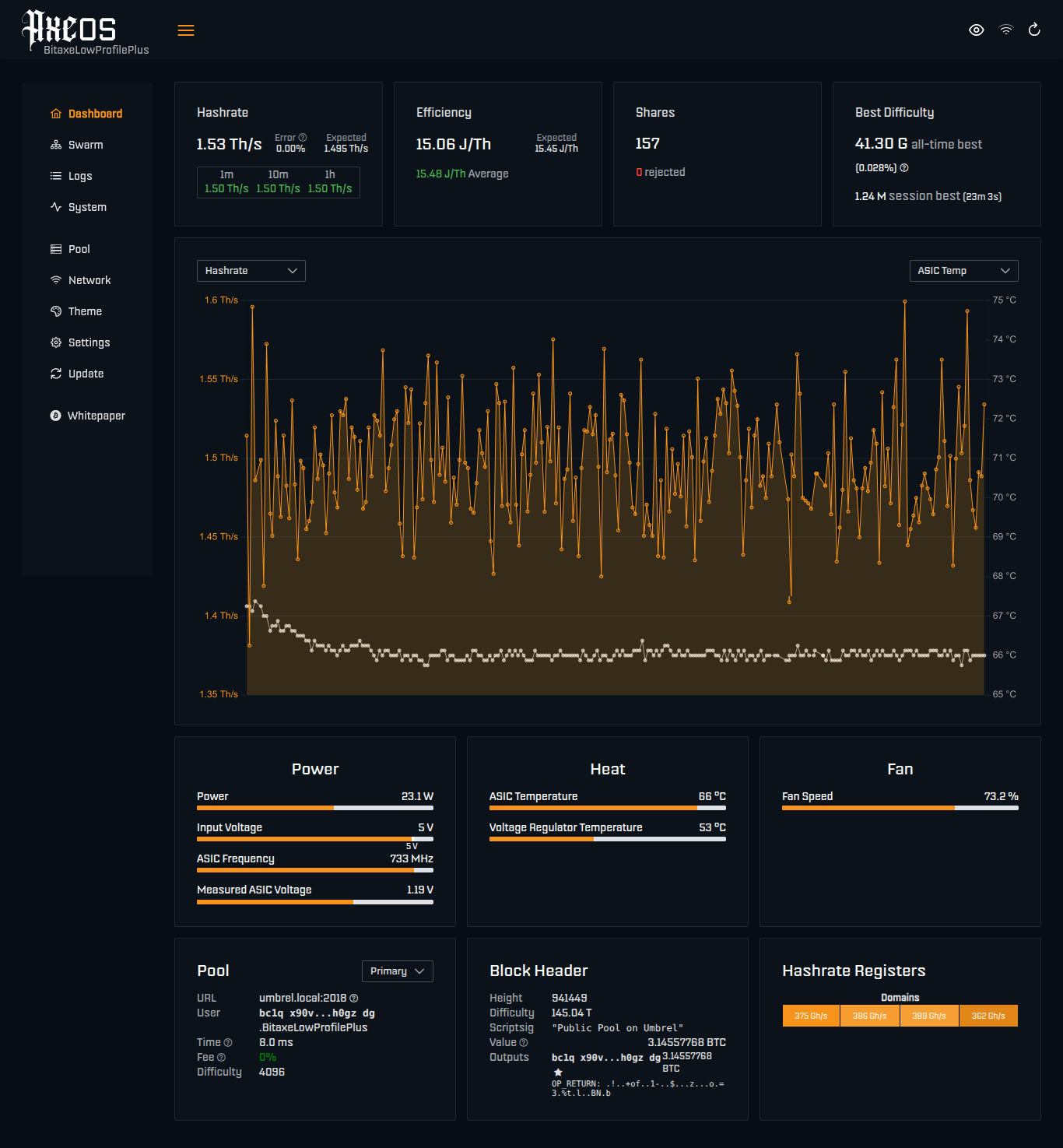1063x1148 pixels.
Task: Click the Voltage Regulator Temperature bar
Action: [x=608, y=839]
